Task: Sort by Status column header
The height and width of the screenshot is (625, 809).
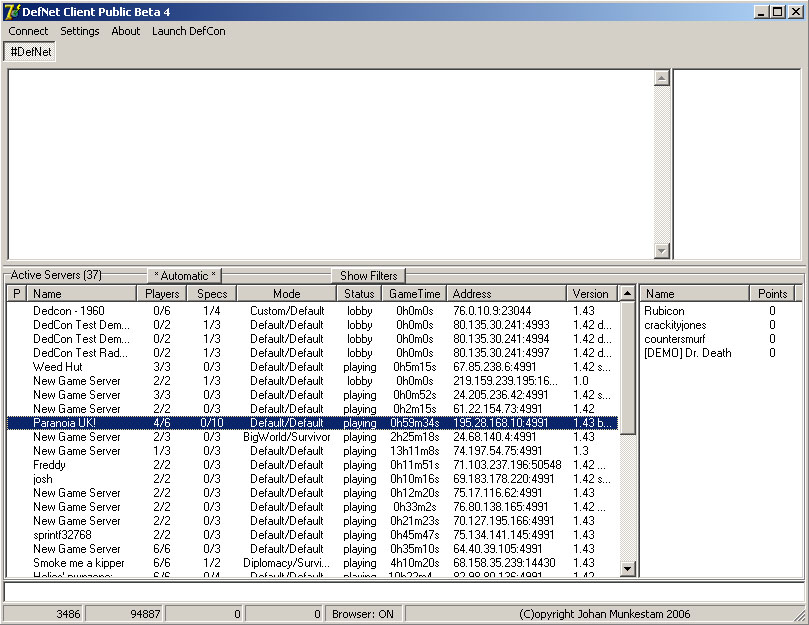Action: [359, 294]
